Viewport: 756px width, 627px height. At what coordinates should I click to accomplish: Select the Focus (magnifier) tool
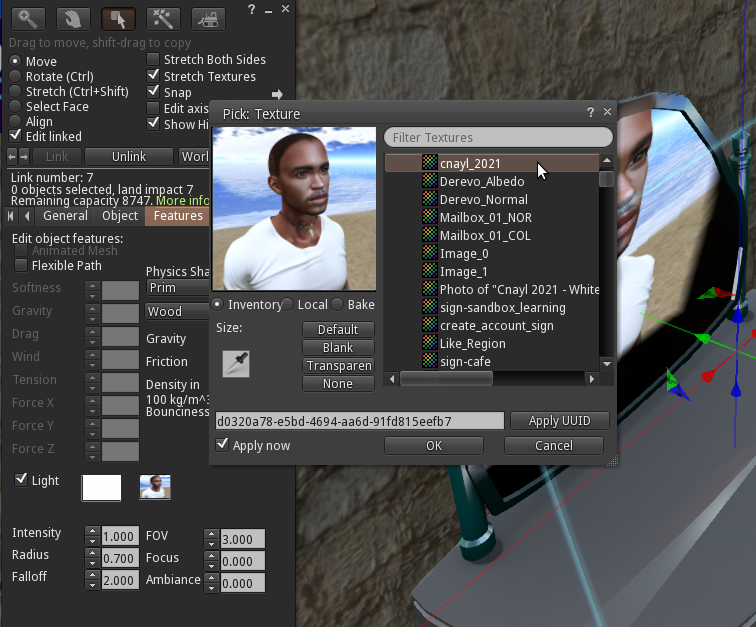(x=29, y=18)
